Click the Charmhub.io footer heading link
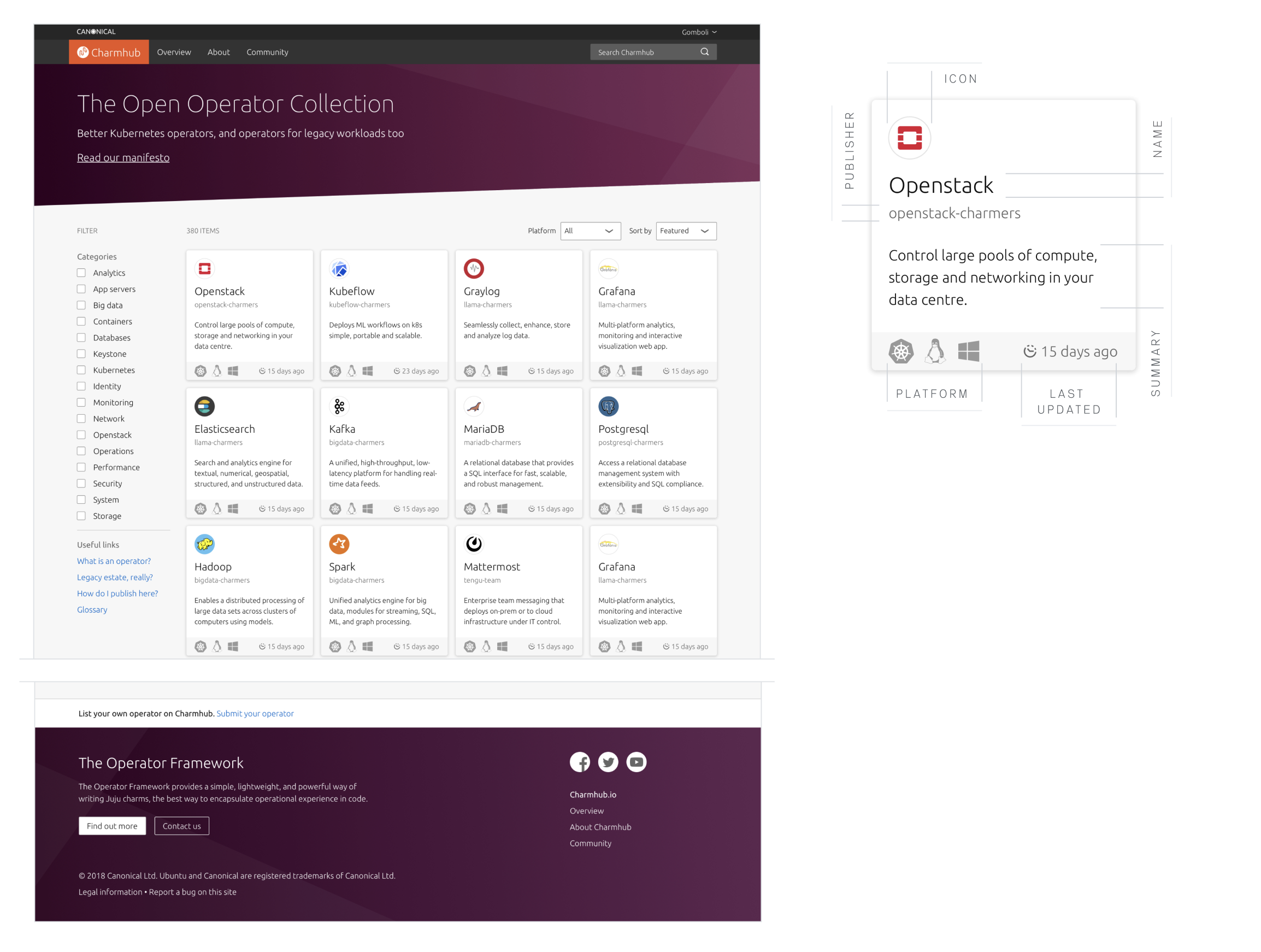 (593, 795)
